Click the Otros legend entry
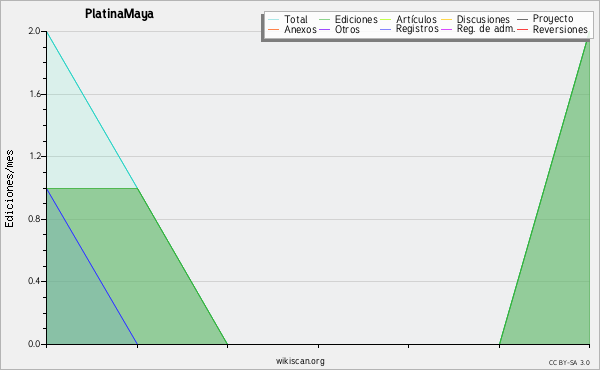The width and height of the screenshot is (600, 370). (339, 29)
